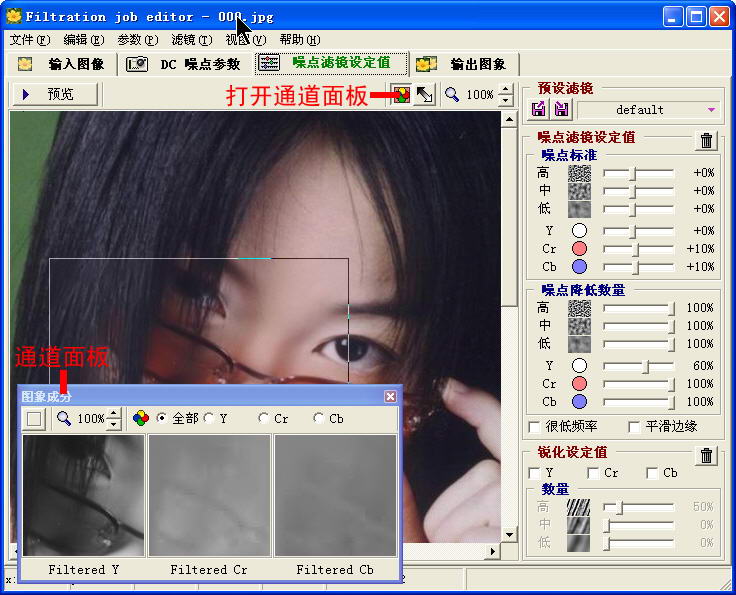Image resolution: width=736 pixels, height=595 pixels.
Task: Select the Cb radio button in channel panel
Action: click(316, 418)
